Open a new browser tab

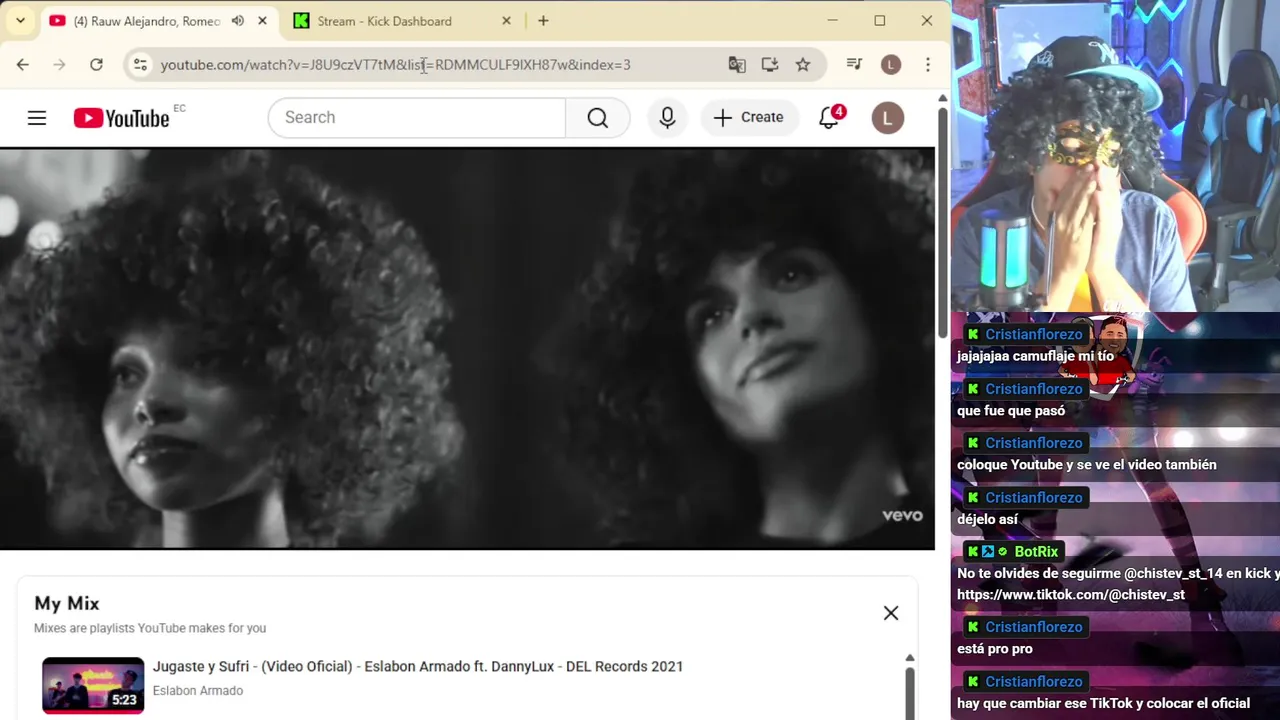point(543,21)
